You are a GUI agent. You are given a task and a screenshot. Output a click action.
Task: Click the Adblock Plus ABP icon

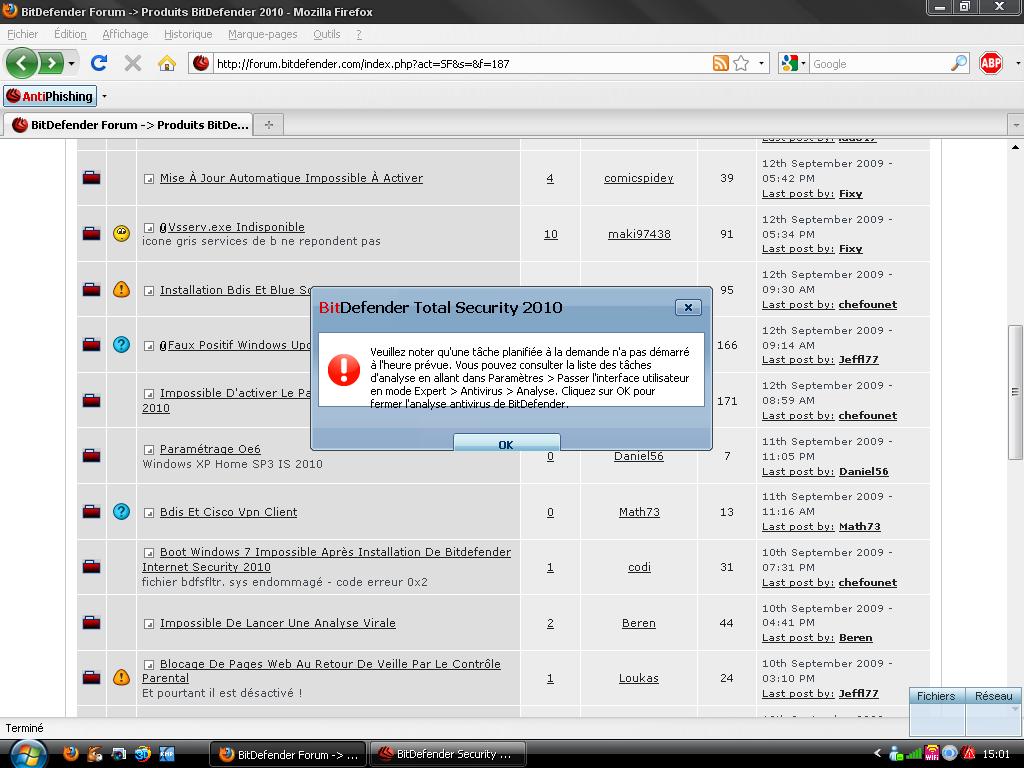tap(991, 63)
